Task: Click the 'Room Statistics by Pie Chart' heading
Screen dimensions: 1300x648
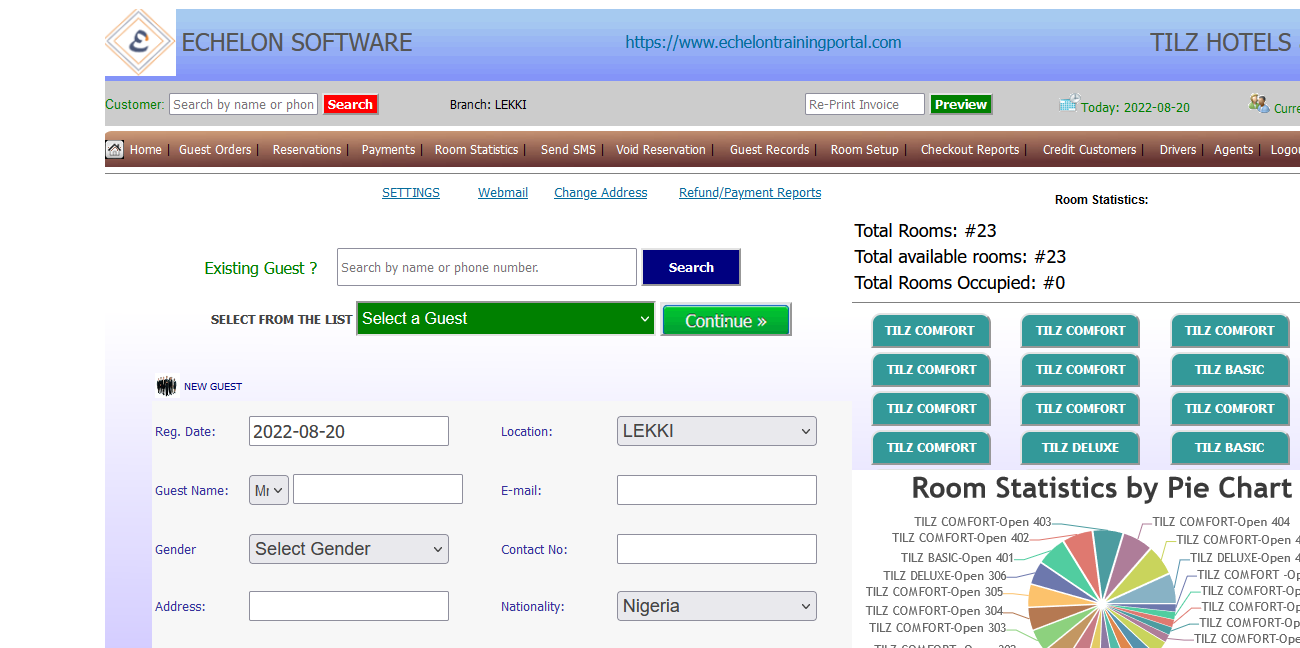Action: pyautogui.click(x=1102, y=488)
